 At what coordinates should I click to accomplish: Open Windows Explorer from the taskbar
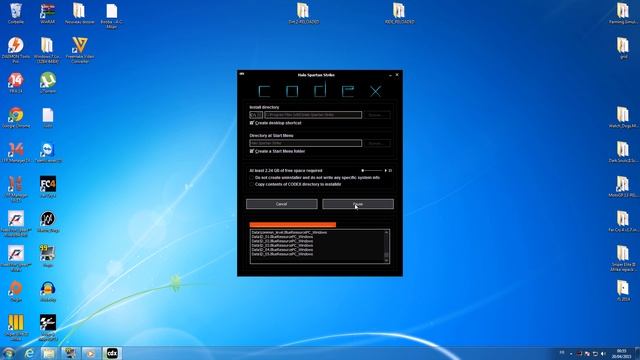[49, 353]
